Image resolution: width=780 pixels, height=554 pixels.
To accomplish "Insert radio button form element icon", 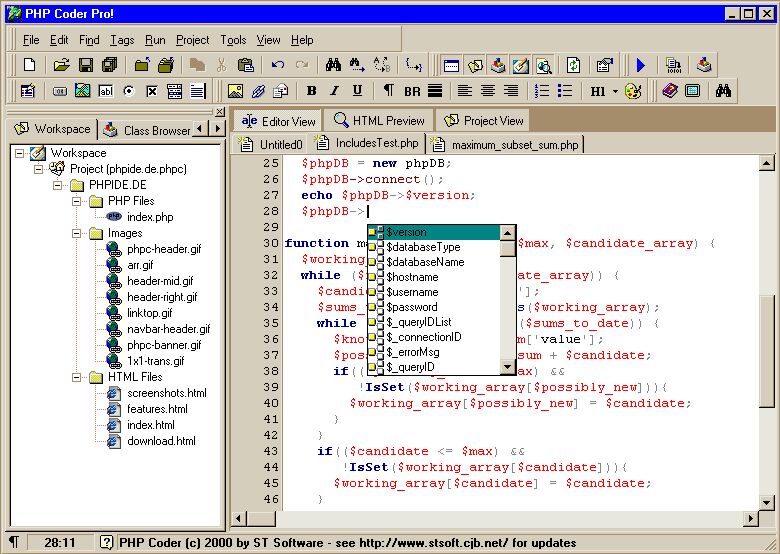I will [x=129, y=91].
